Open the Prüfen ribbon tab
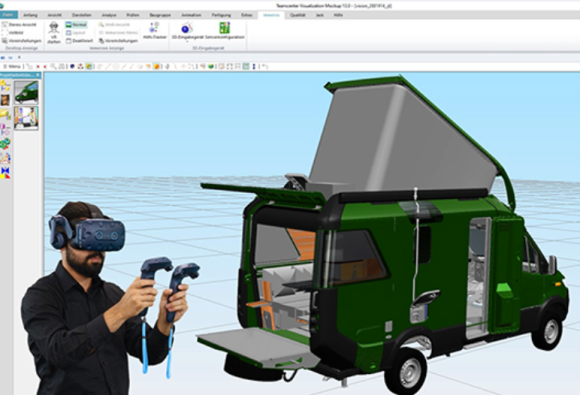The width and height of the screenshot is (580, 395). pyautogui.click(x=133, y=15)
